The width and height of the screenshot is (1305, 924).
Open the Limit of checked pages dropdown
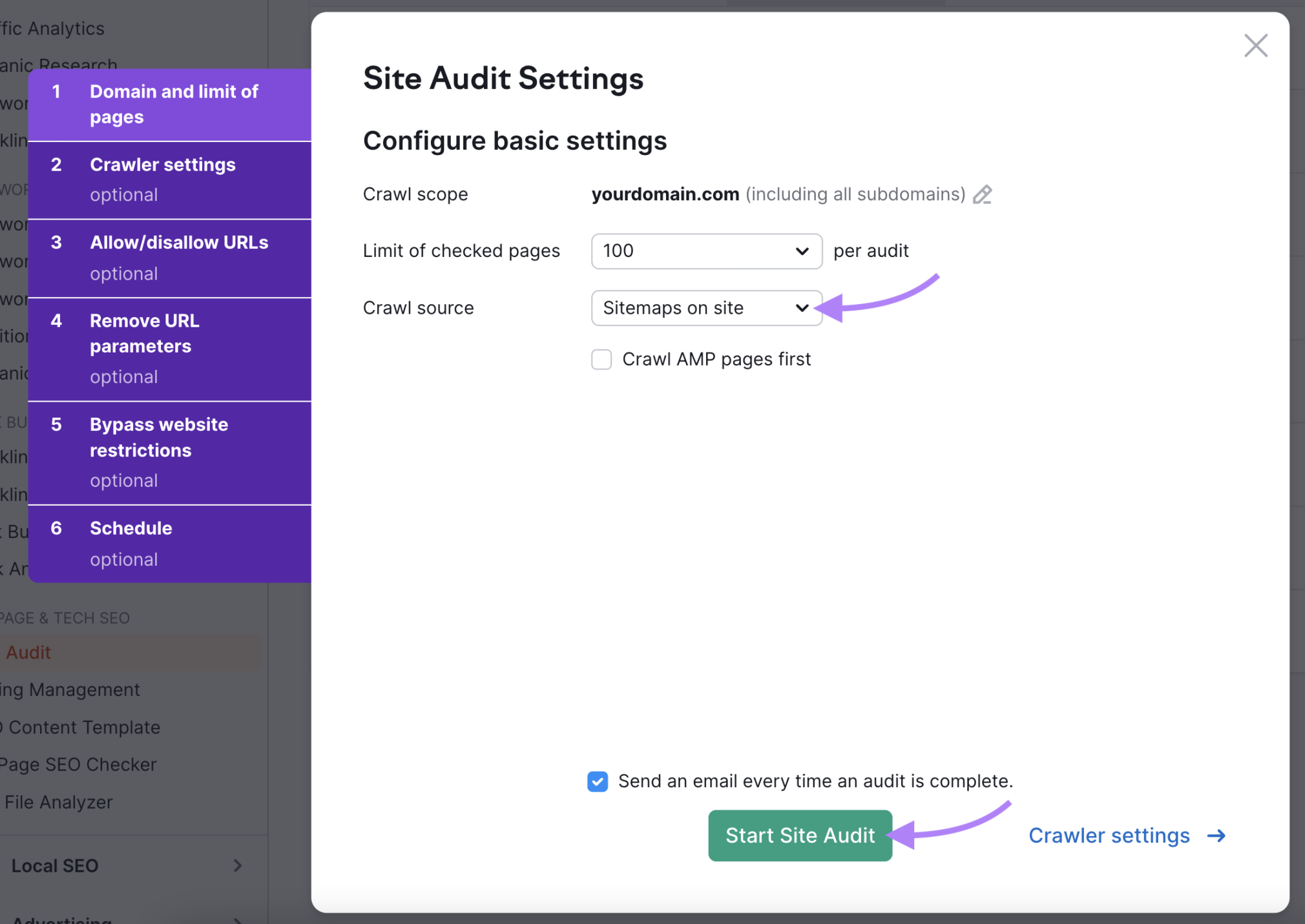click(x=707, y=251)
